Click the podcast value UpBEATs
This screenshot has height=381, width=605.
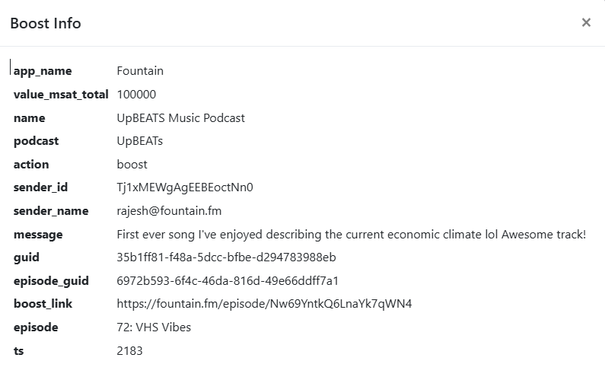(x=140, y=141)
